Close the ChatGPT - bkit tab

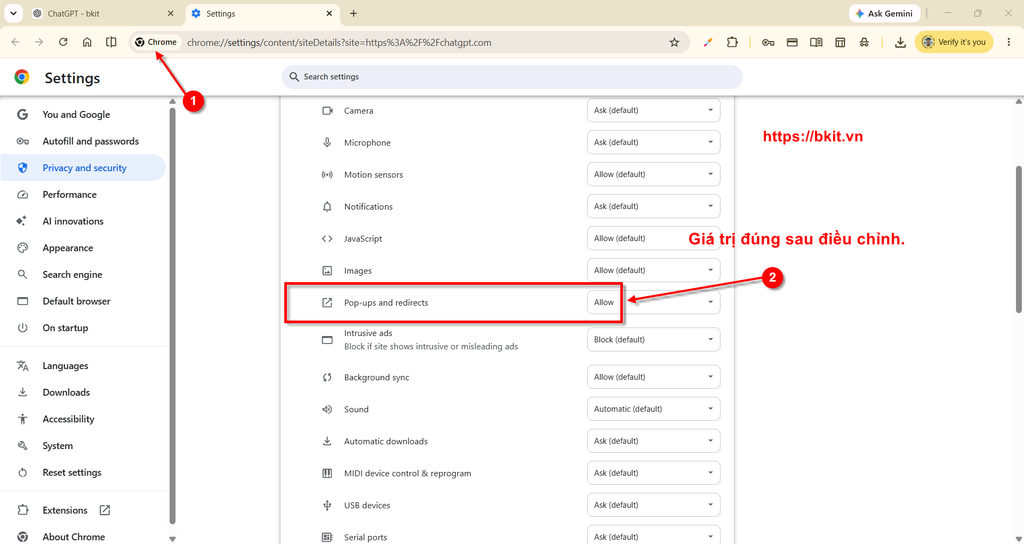coord(170,13)
